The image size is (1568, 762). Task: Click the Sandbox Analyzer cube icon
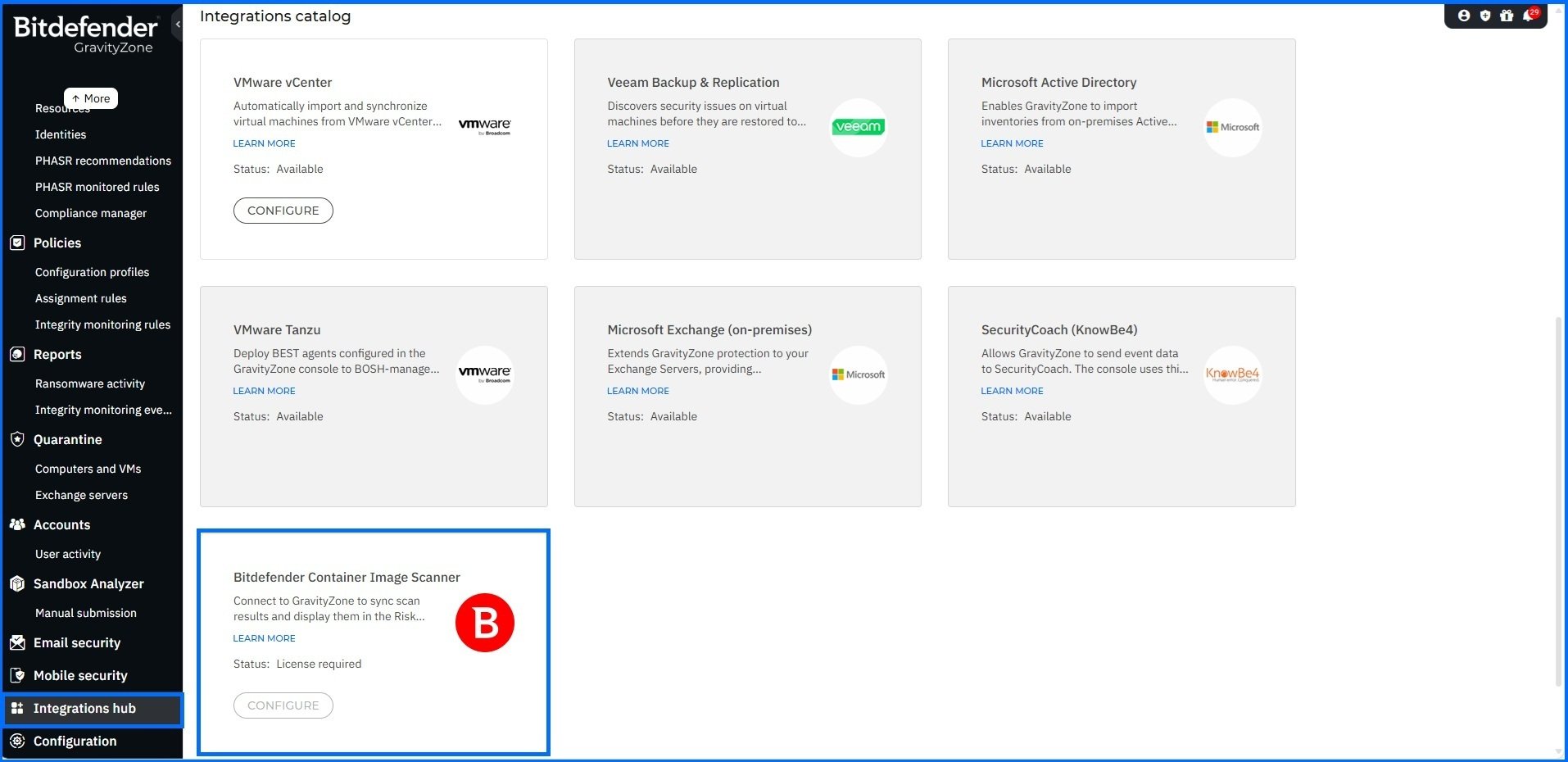[17, 583]
